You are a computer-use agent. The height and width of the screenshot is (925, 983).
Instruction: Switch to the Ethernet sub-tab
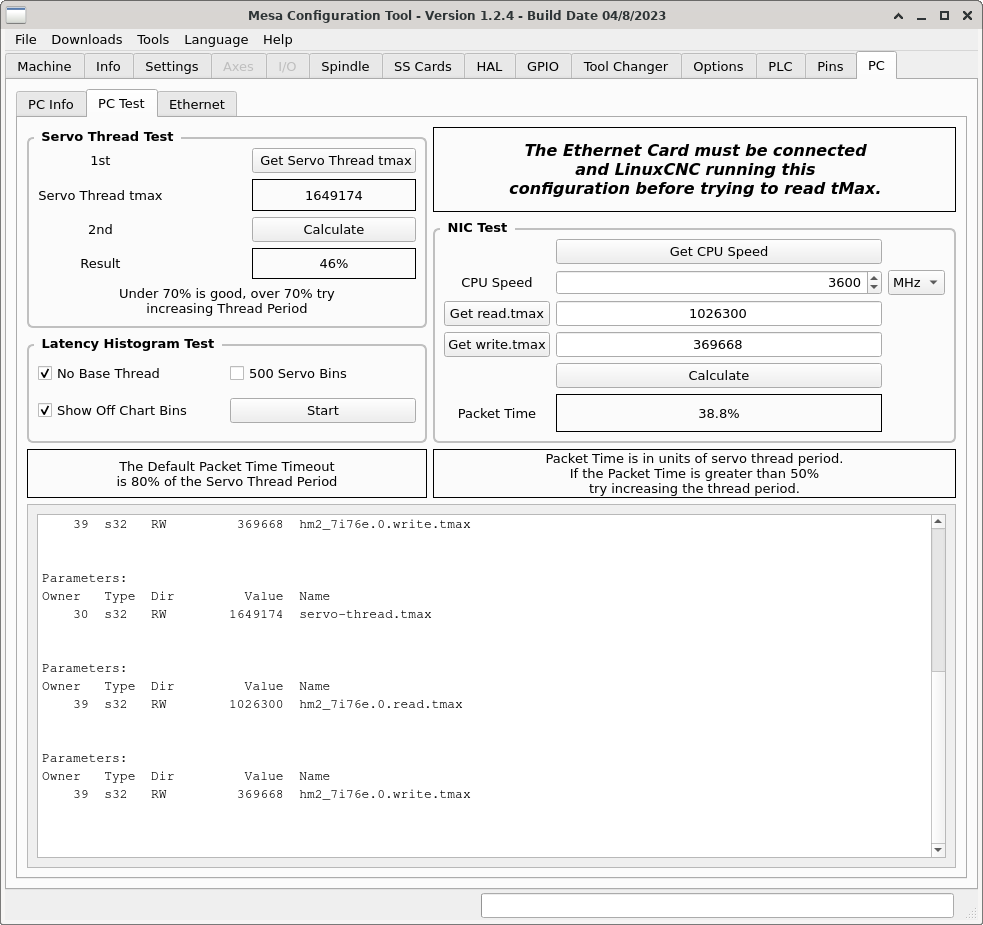197,104
